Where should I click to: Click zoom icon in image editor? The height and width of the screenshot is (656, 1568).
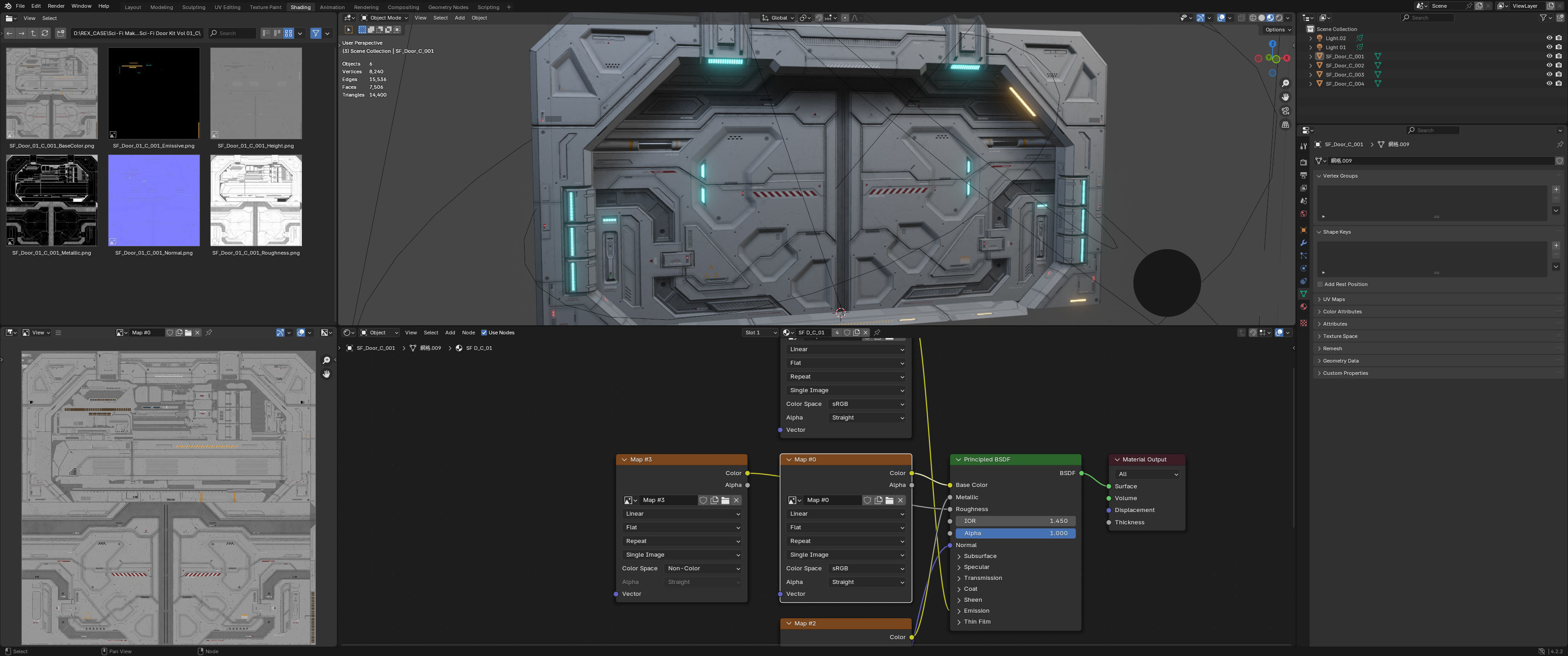tap(326, 360)
